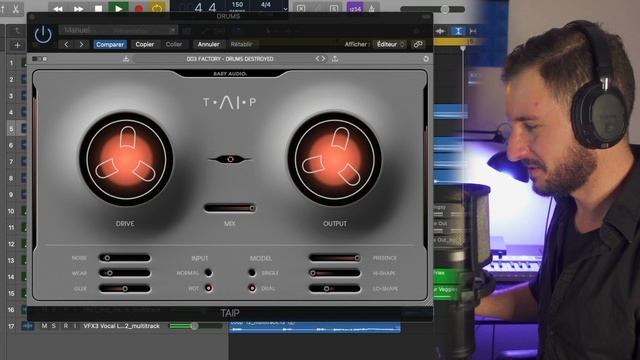Select track number 5 in the track list
Image resolution: width=640 pixels, height=360 pixels.
(x=11, y=129)
